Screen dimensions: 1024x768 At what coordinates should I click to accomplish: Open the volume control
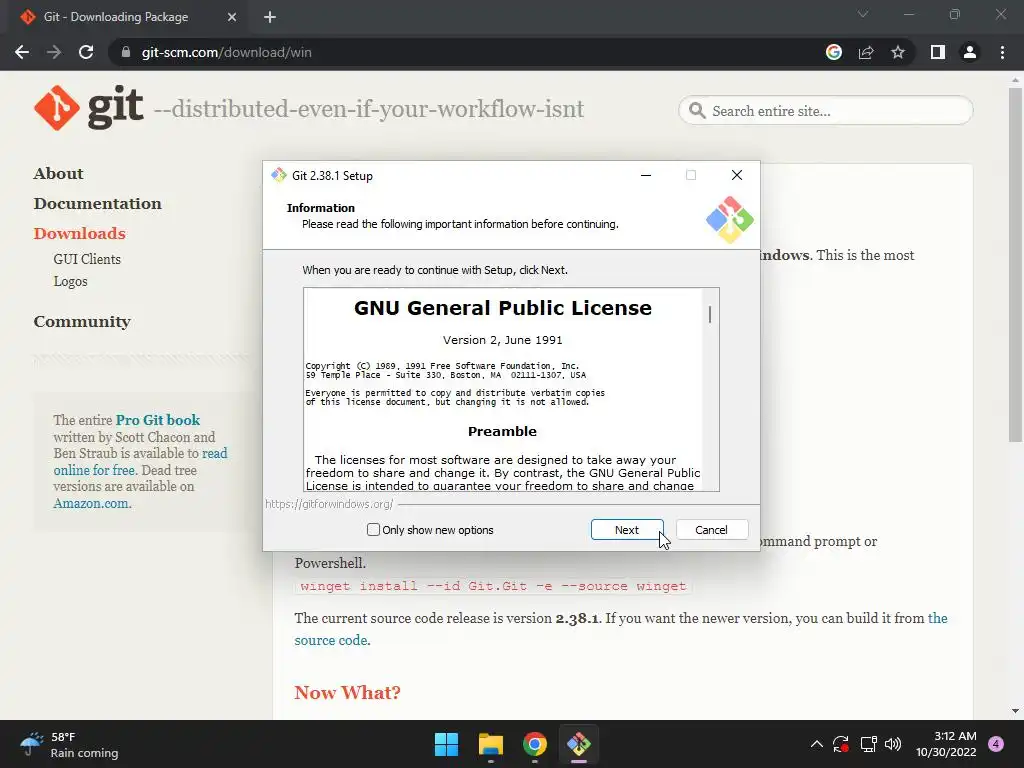click(893, 744)
